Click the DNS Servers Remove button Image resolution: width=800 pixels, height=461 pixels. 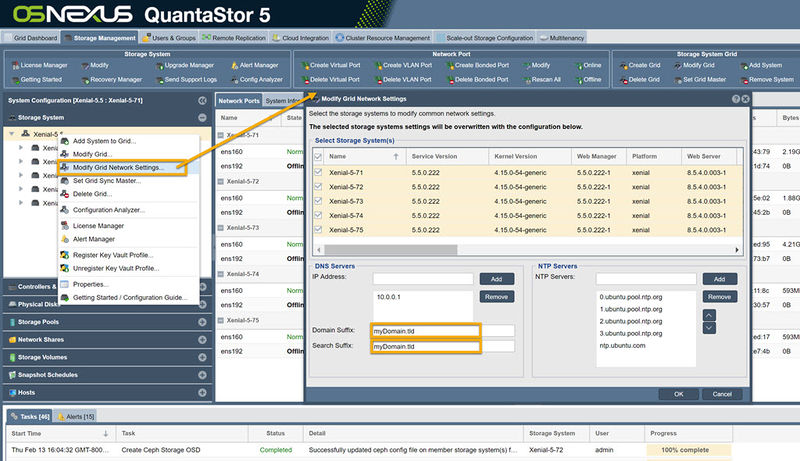click(x=496, y=297)
